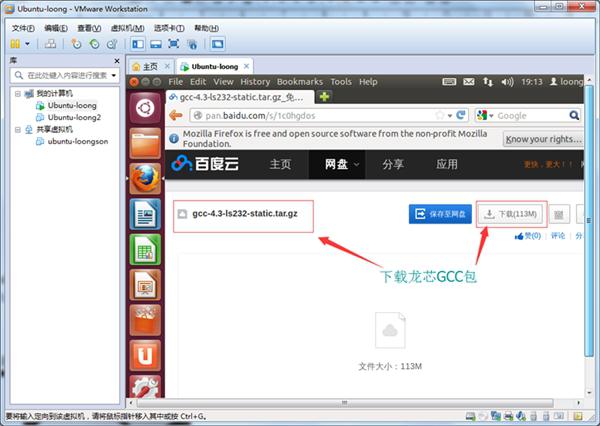Collapse the 我的计算机 tree node
The width and height of the screenshot is (600, 426).
18,93
